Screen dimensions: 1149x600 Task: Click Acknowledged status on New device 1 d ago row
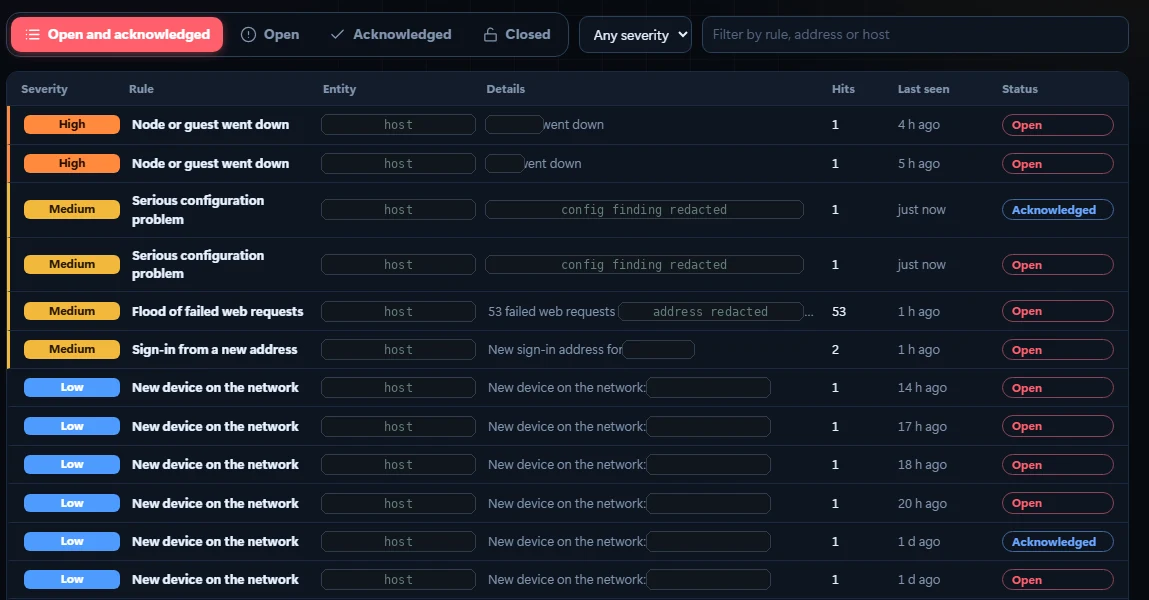1057,541
